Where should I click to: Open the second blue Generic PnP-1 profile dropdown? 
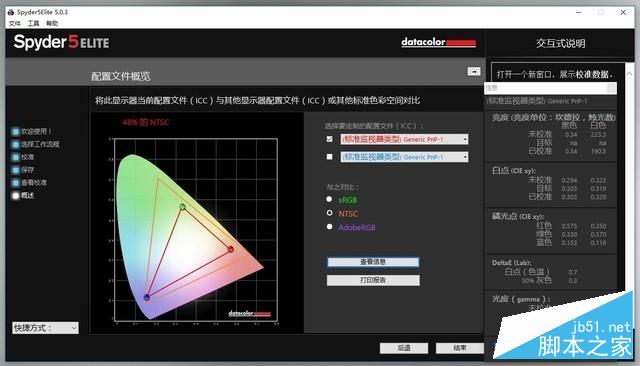point(404,157)
